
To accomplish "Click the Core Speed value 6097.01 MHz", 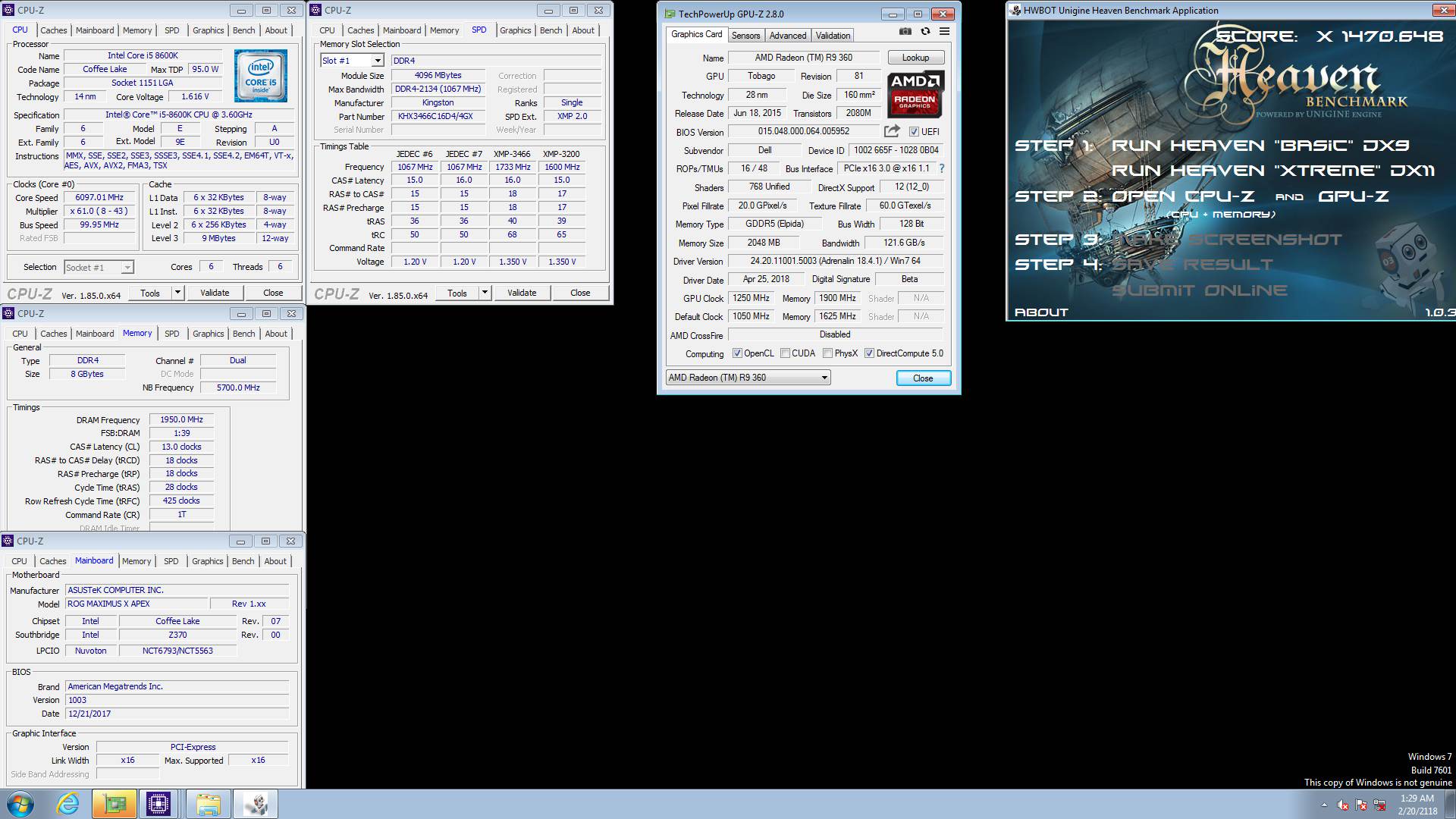I will [x=99, y=197].
